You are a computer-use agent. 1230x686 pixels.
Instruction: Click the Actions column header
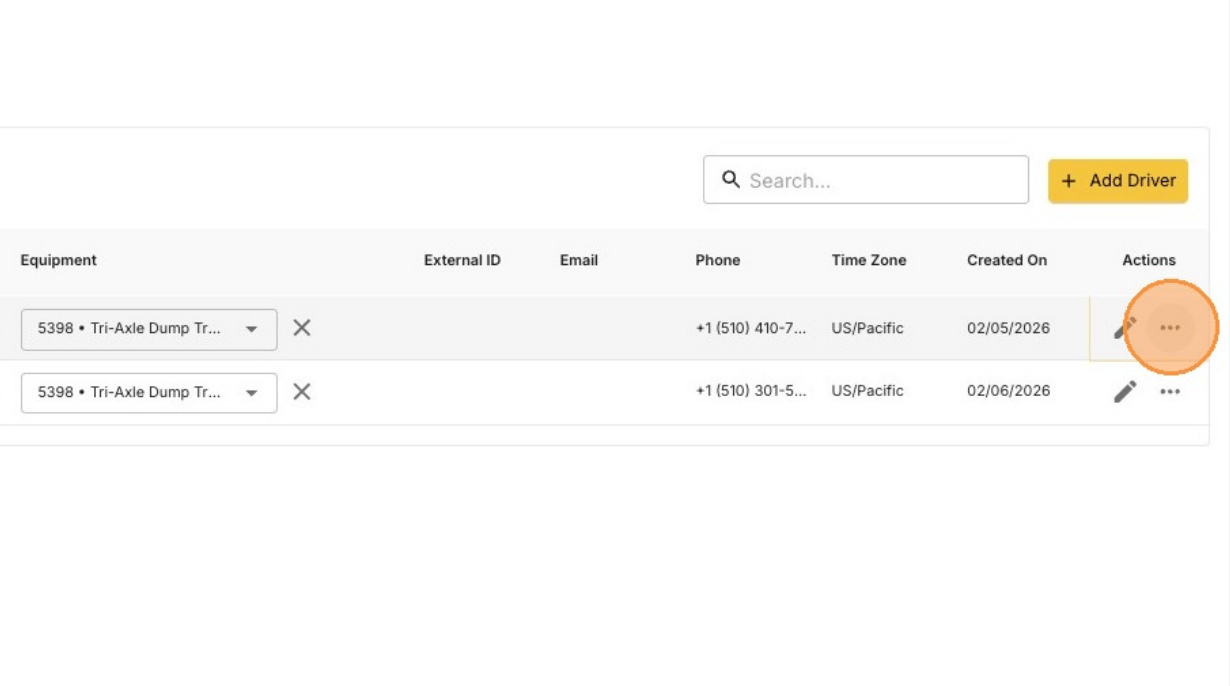click(x=1149, y=260)
